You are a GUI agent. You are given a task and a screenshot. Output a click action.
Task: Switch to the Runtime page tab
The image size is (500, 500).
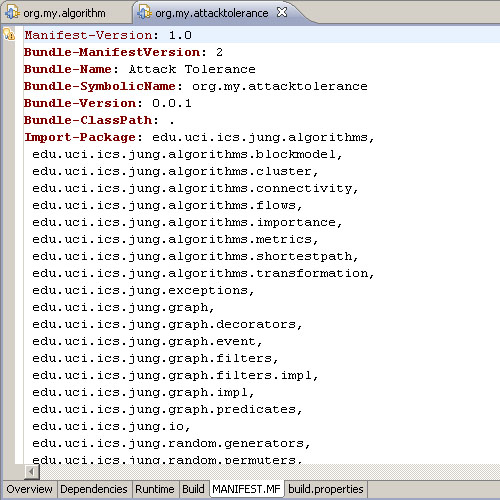155,489
